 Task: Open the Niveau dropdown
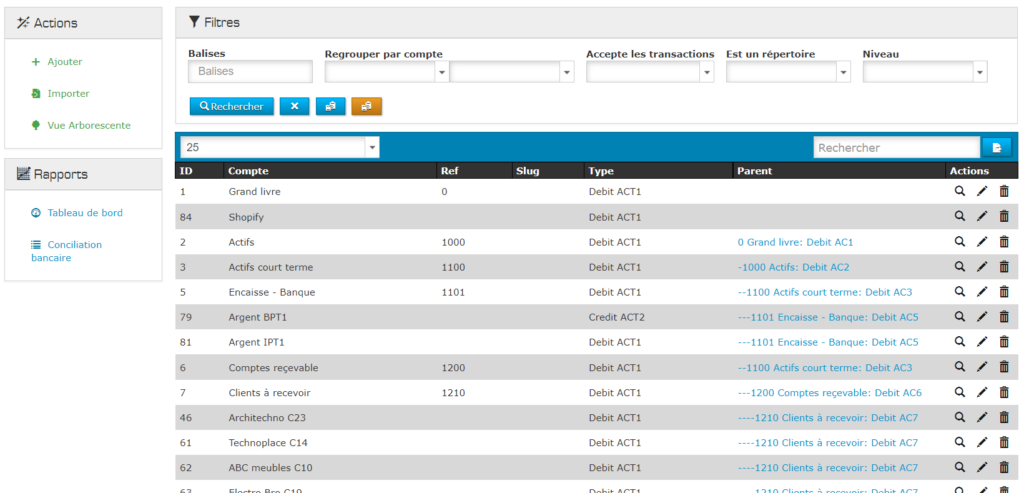924,72
